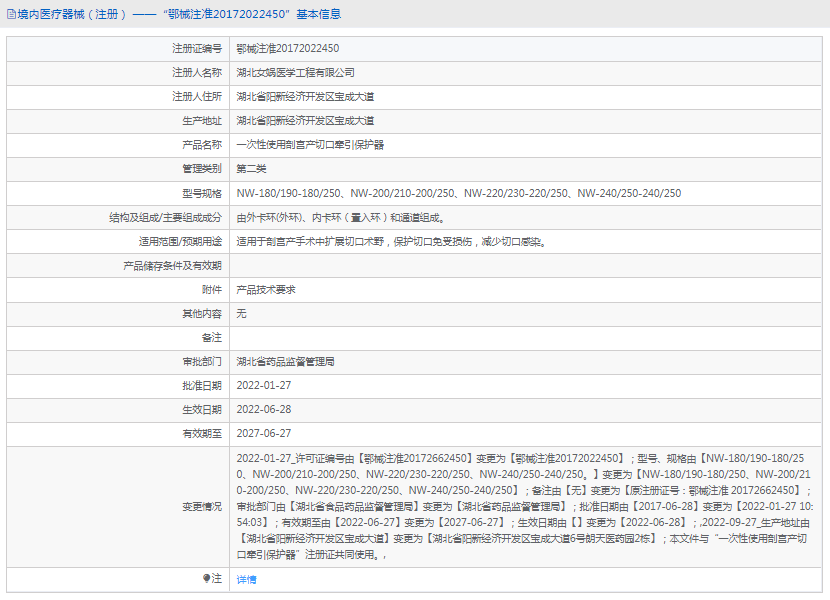Click the 注册人名称 label
The width and height of the screenshot is (830, 600).
tap(197, 73)
